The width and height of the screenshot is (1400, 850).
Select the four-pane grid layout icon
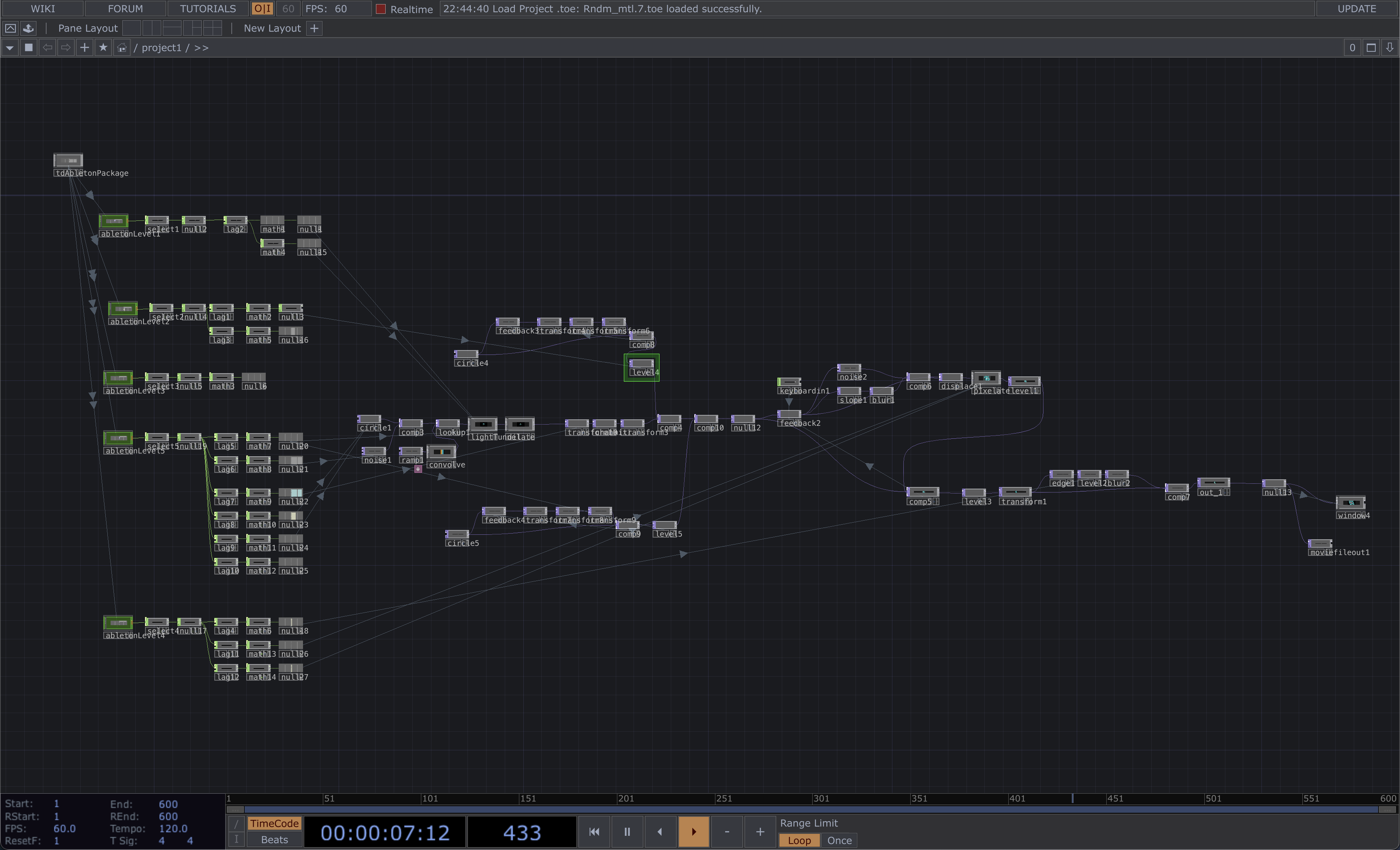coord(212,28)
